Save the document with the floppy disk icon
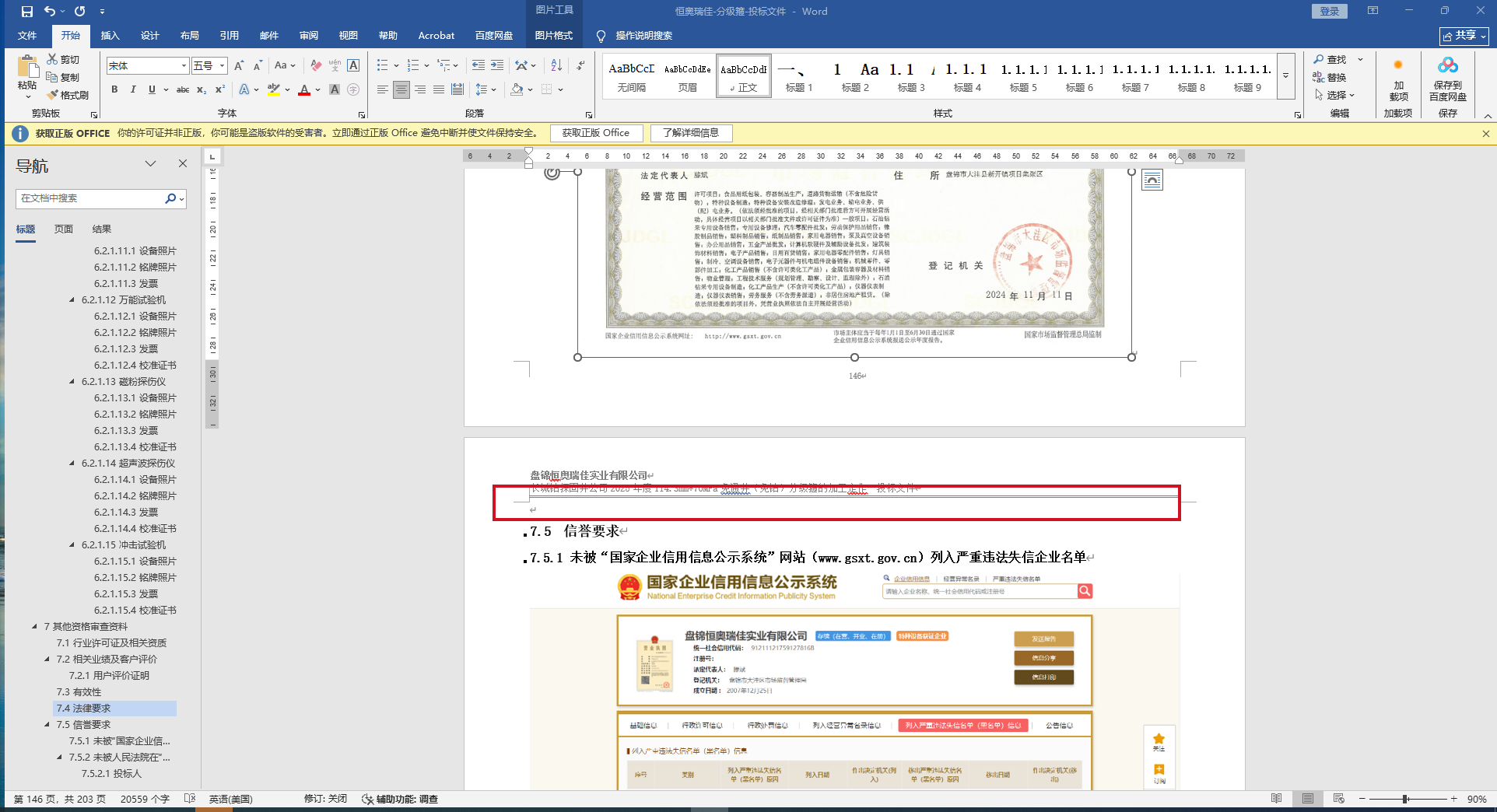Image resolution: width=1497 pixels, height=812 pixels. [27, 12]
